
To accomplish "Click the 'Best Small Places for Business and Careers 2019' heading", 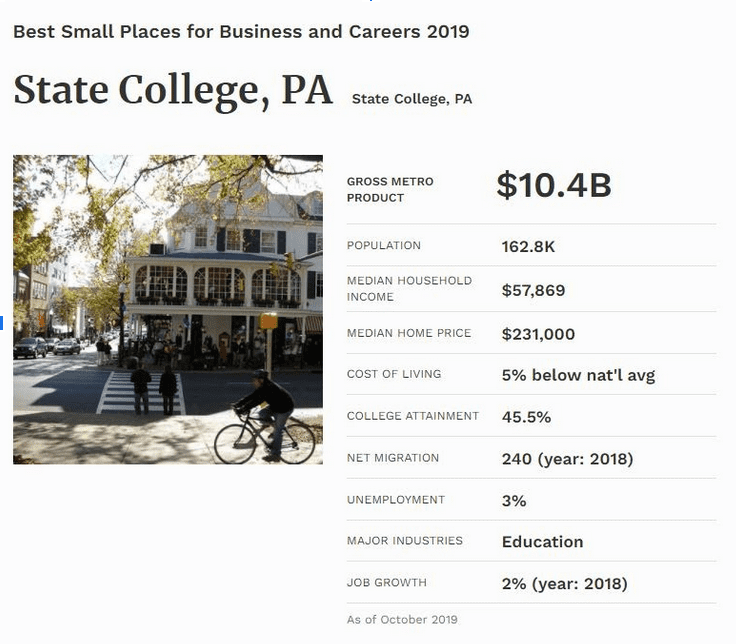I will tap(241, 31).
